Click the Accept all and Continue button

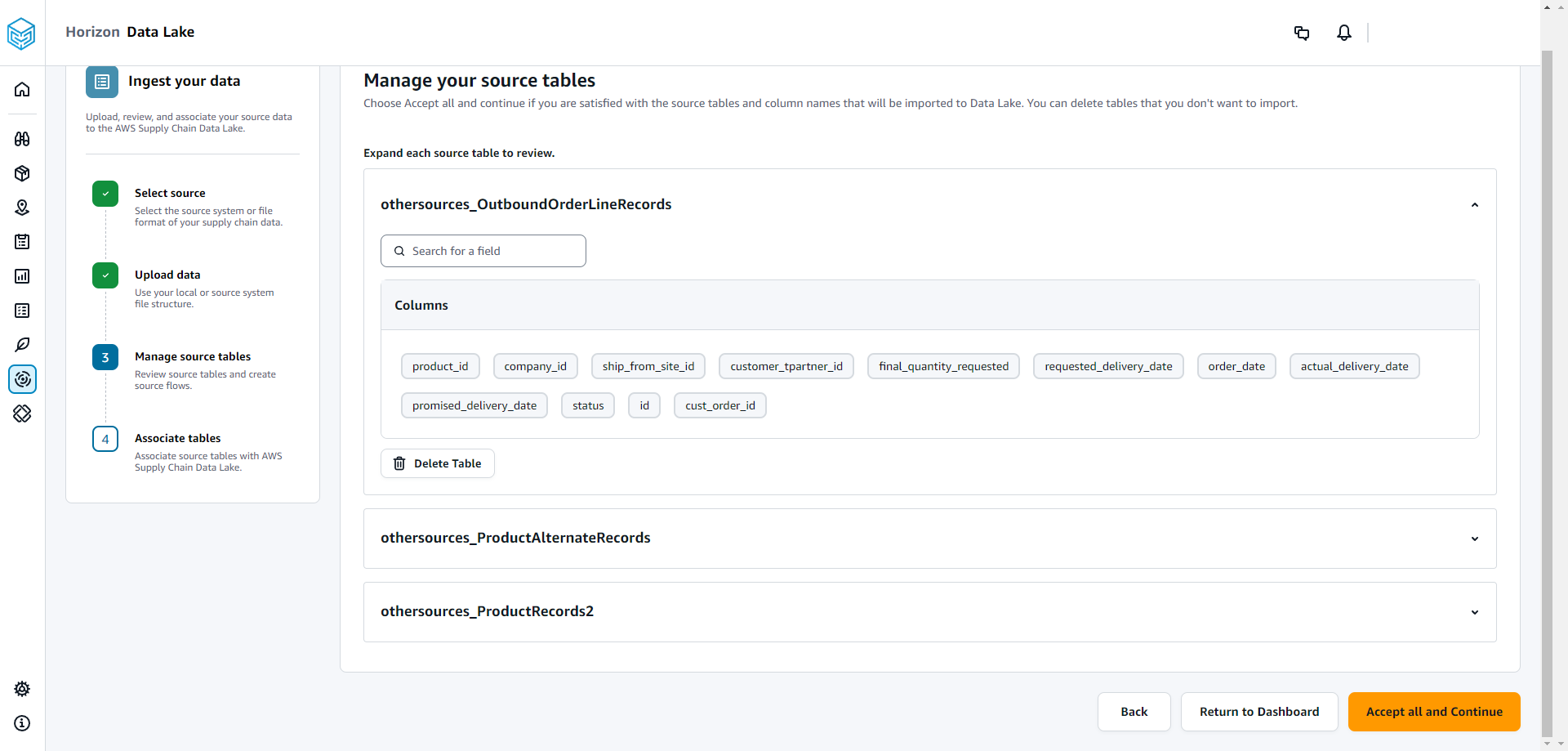click(x=1434, y=712)
